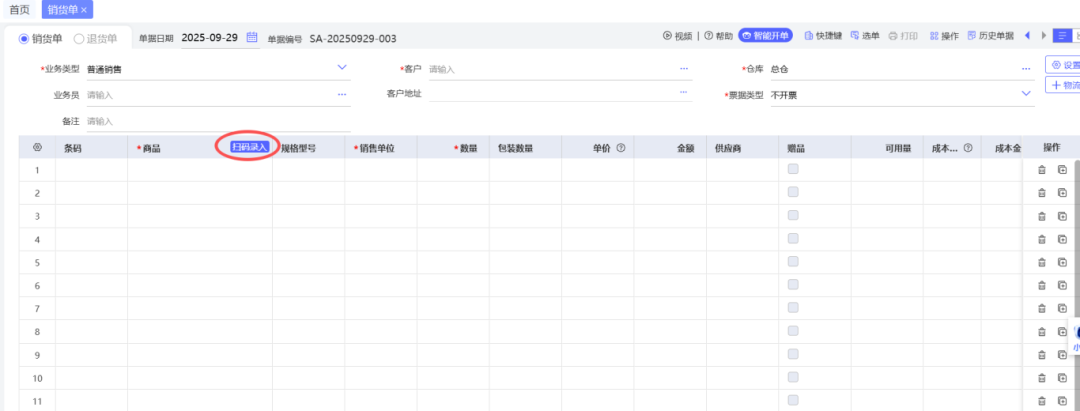The image size is (1080, 411).
Task: Expand the 票据类型 dropdown
Action: [1026, 94]
